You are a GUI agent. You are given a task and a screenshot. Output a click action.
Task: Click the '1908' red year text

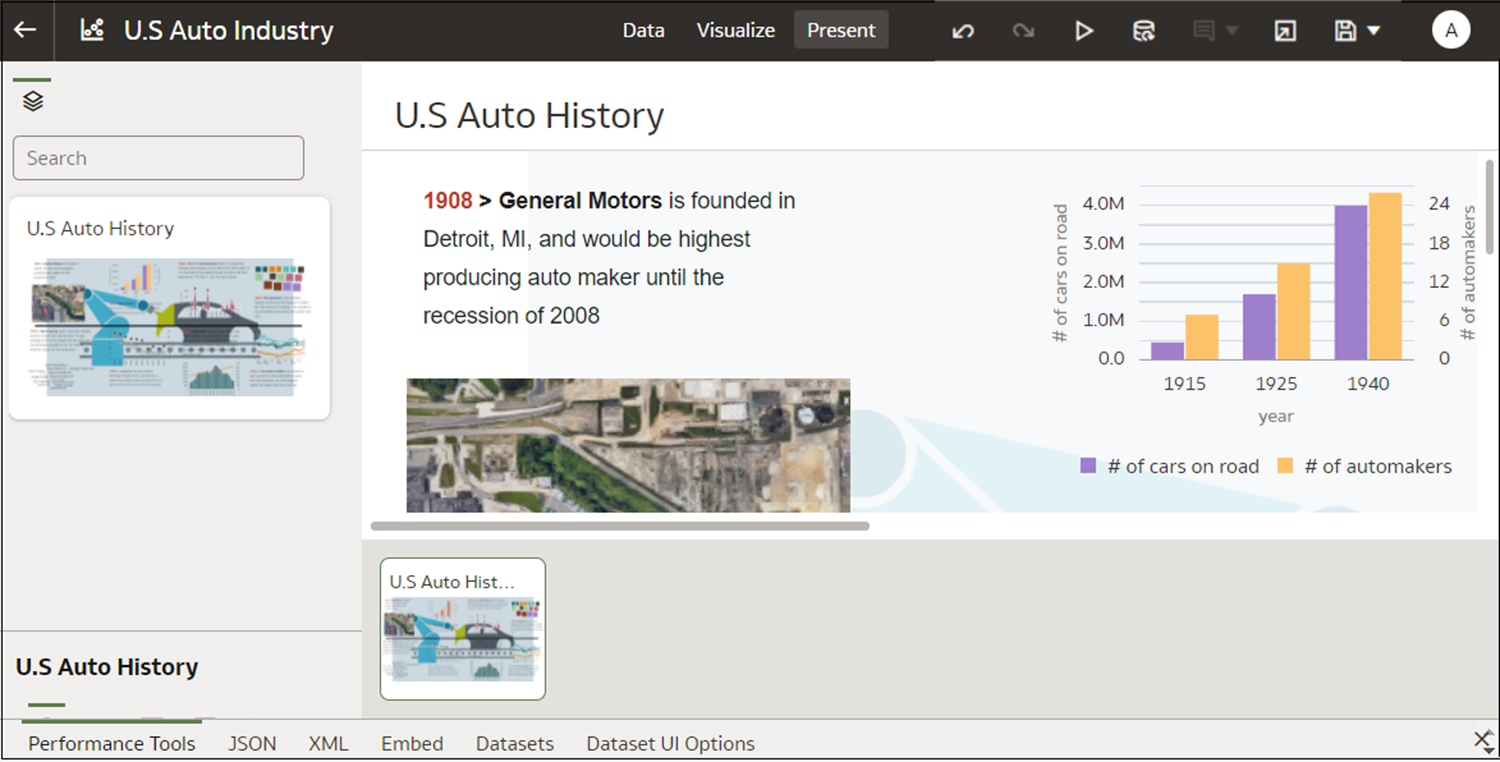(x=448, y=201)
